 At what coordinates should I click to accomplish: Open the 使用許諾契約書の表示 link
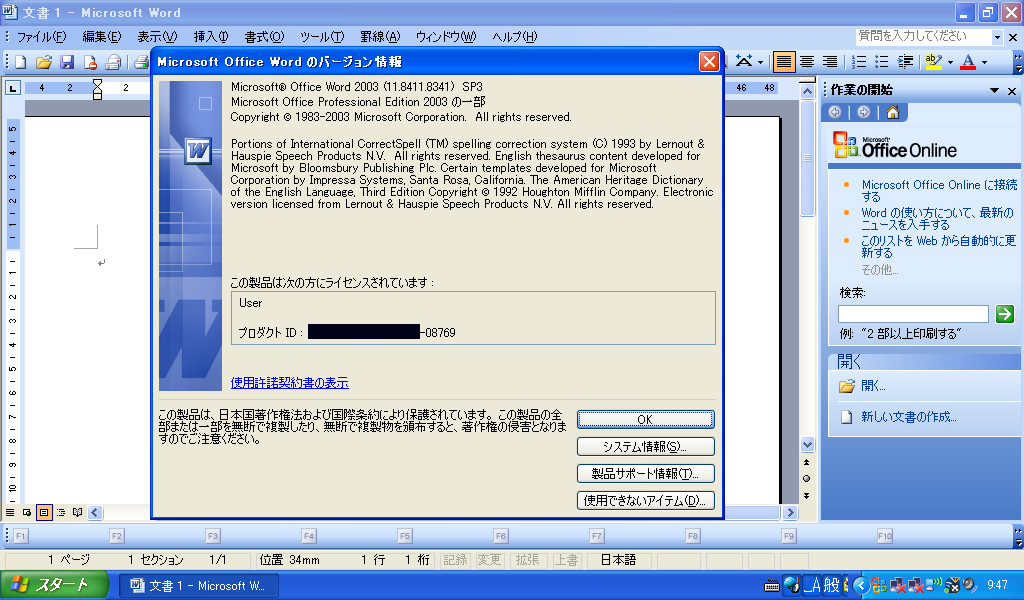(289, 383)
